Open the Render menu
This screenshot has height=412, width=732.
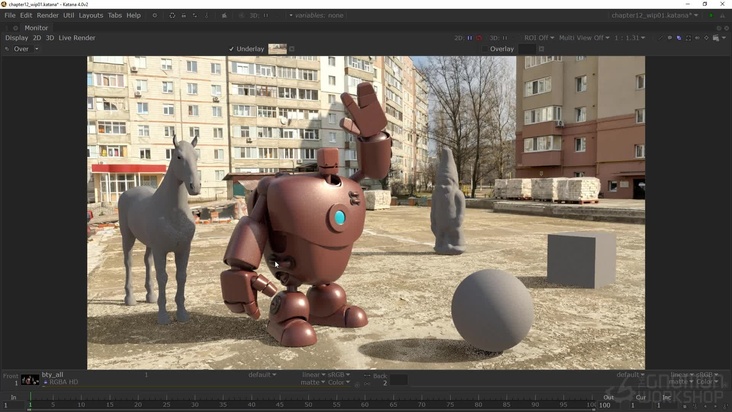point(47,16)
